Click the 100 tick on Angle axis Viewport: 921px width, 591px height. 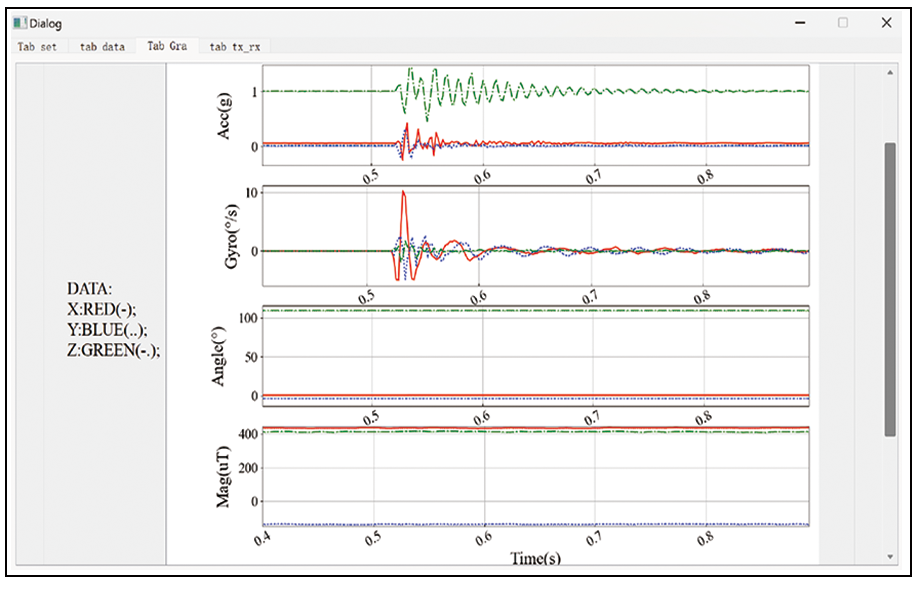click(248, 318)
